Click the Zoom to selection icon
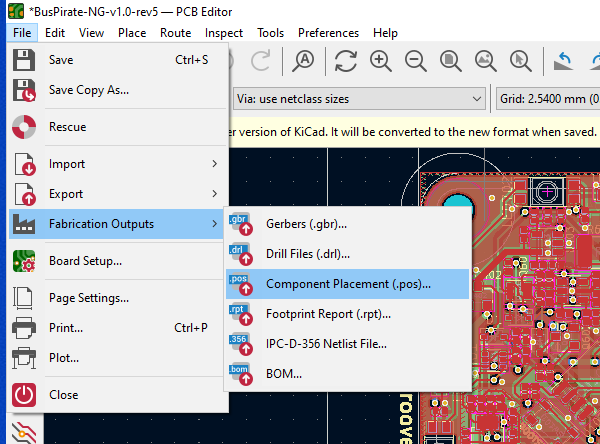 520,61
